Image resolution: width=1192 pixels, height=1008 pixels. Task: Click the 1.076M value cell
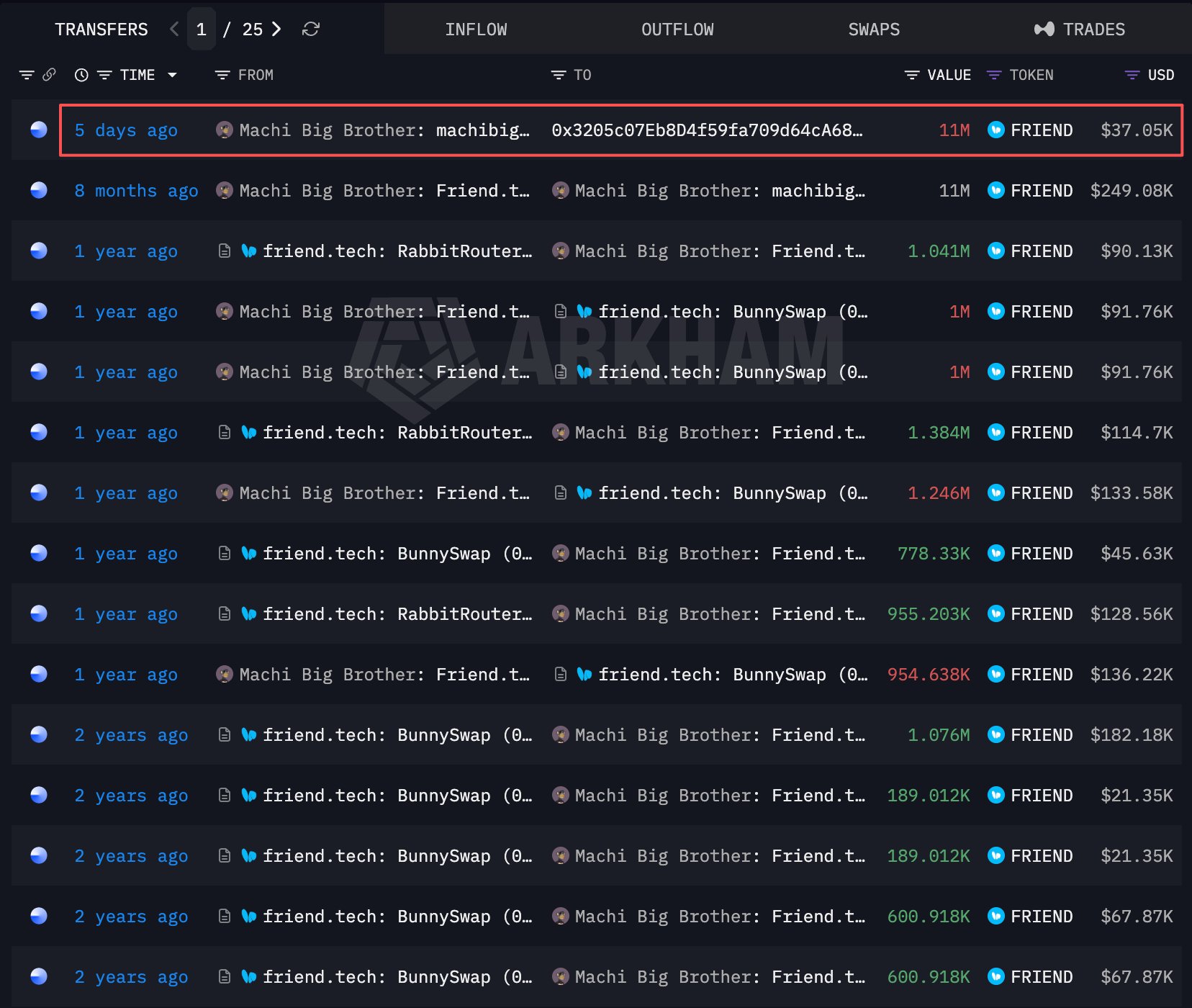pos(939,735)
